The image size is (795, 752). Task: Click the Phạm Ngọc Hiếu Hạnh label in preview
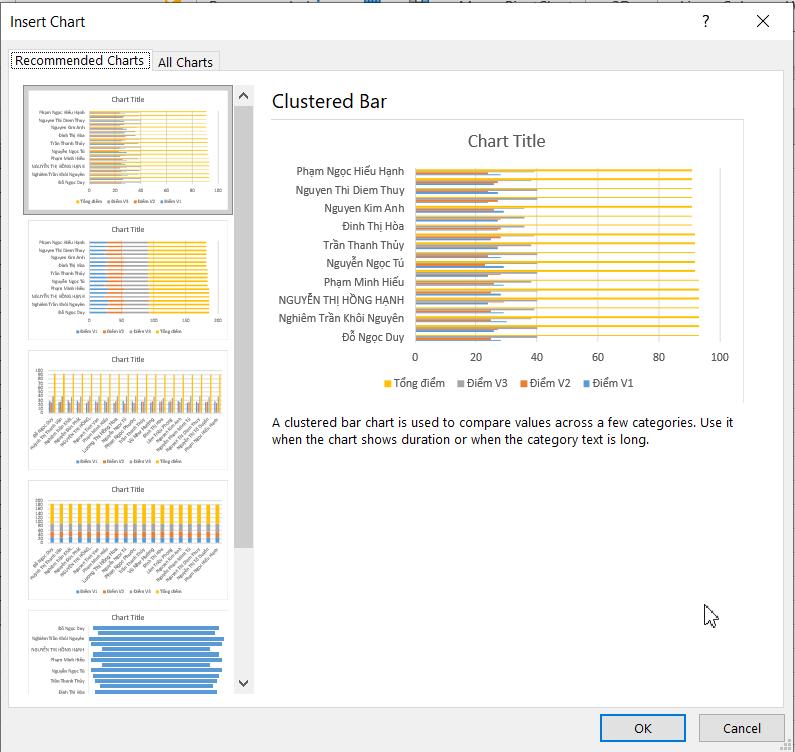350,172
